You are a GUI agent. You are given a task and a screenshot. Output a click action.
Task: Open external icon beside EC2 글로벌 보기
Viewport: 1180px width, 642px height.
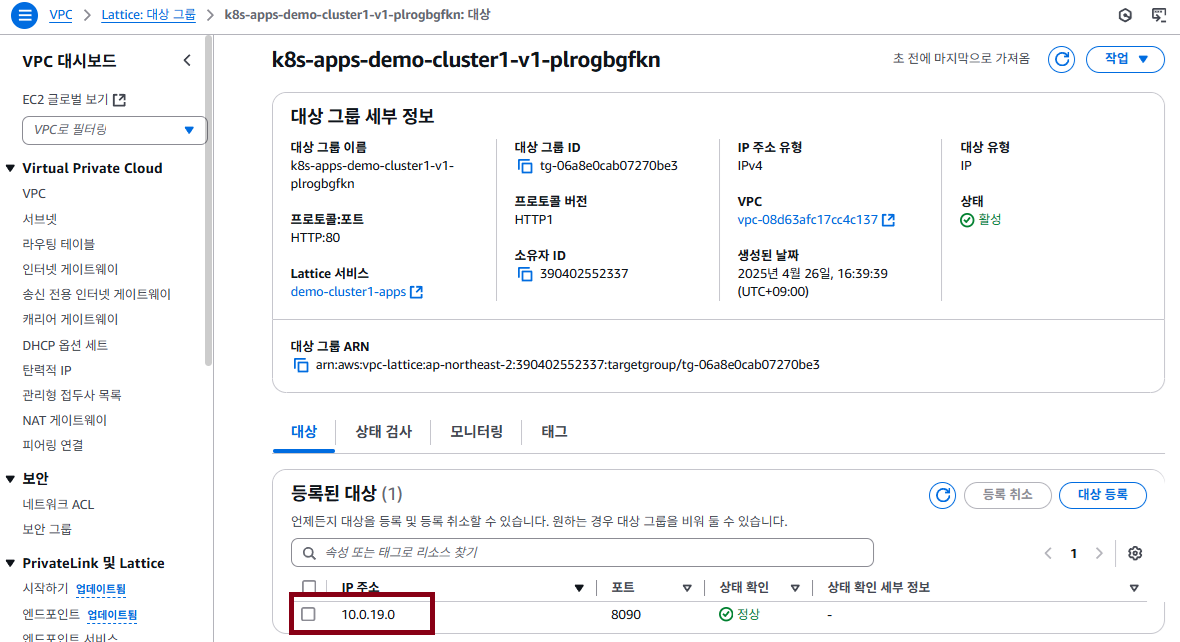119,99
